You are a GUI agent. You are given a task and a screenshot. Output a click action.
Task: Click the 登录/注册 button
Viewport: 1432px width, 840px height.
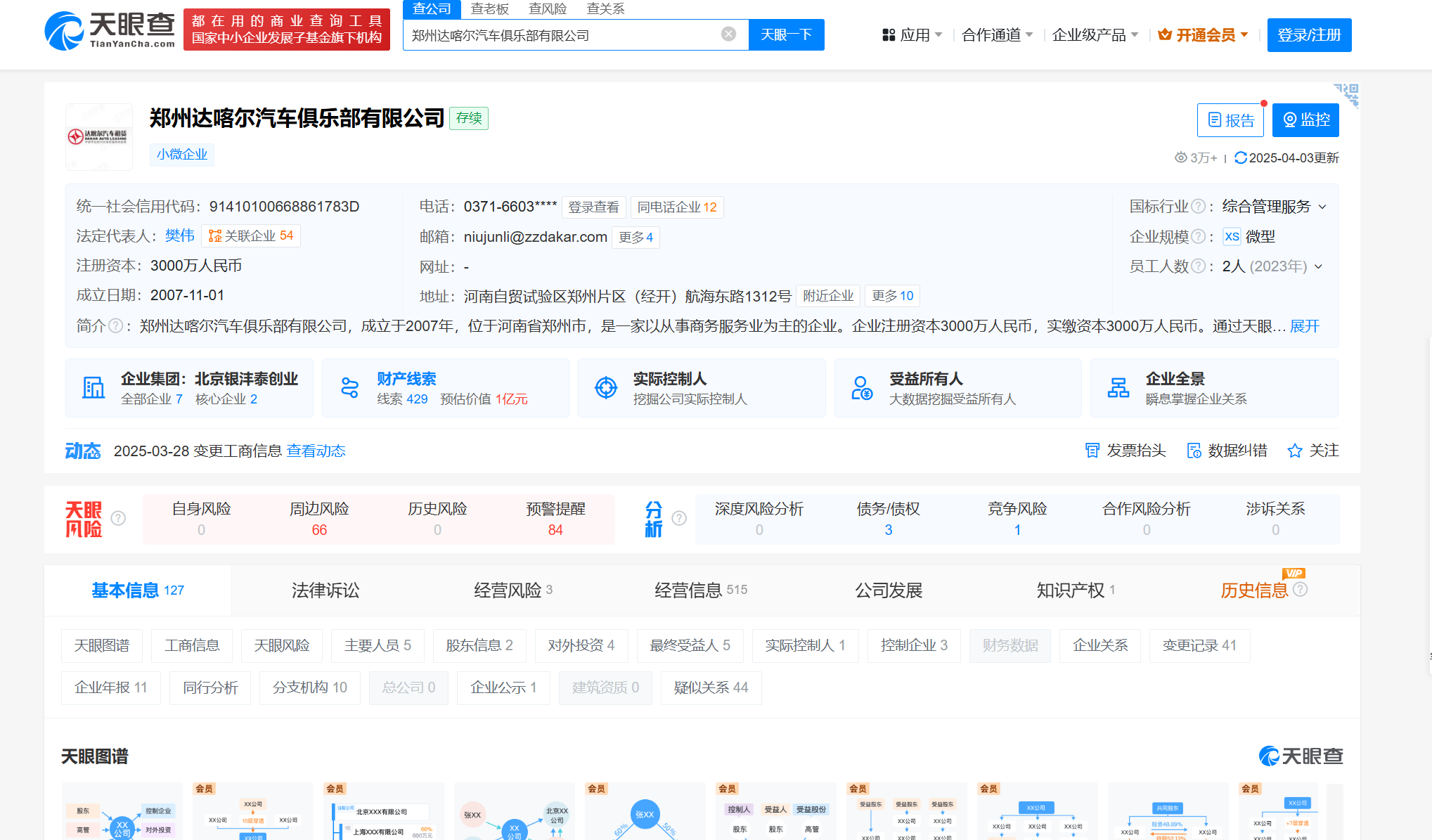(1309, 35)
